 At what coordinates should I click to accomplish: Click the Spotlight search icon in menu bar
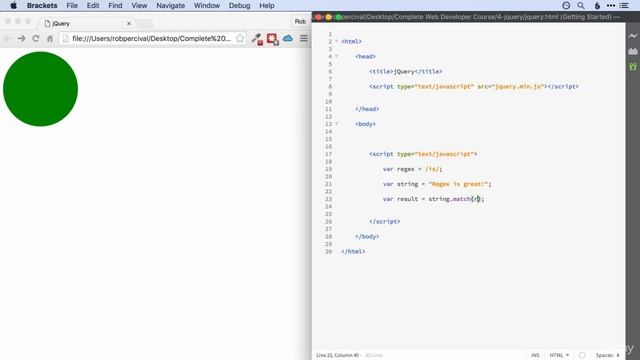coord(581,5)
